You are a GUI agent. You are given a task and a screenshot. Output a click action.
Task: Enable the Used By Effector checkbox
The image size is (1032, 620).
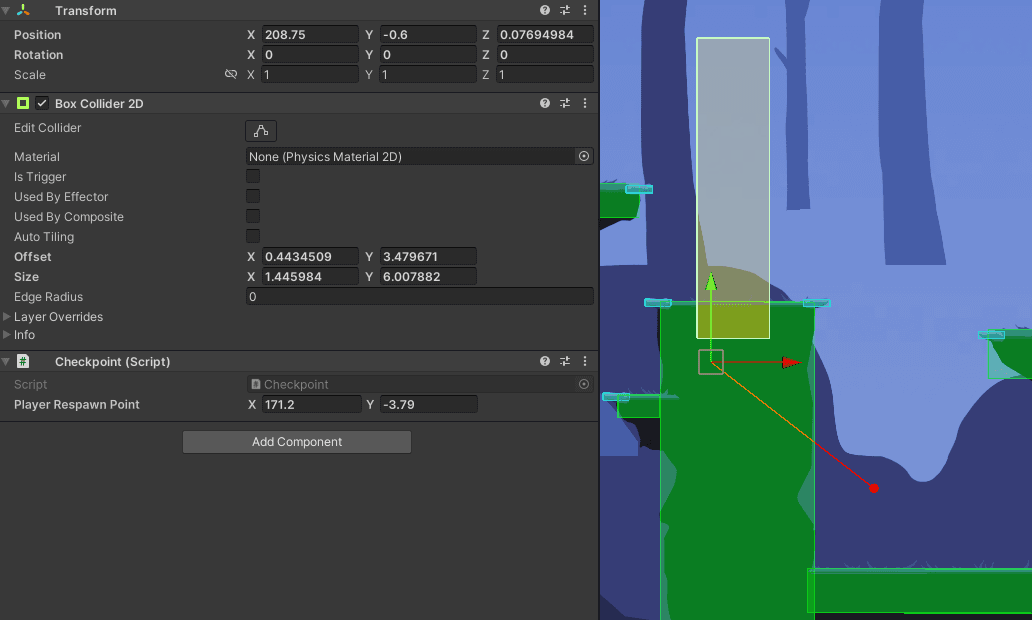pyautogui.click(x=253, y=197)
